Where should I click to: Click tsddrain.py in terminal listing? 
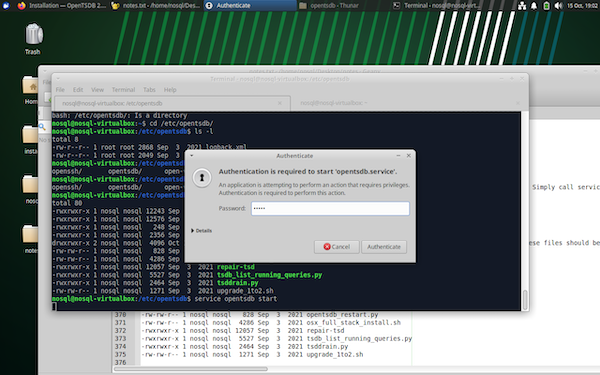(237, 283)
